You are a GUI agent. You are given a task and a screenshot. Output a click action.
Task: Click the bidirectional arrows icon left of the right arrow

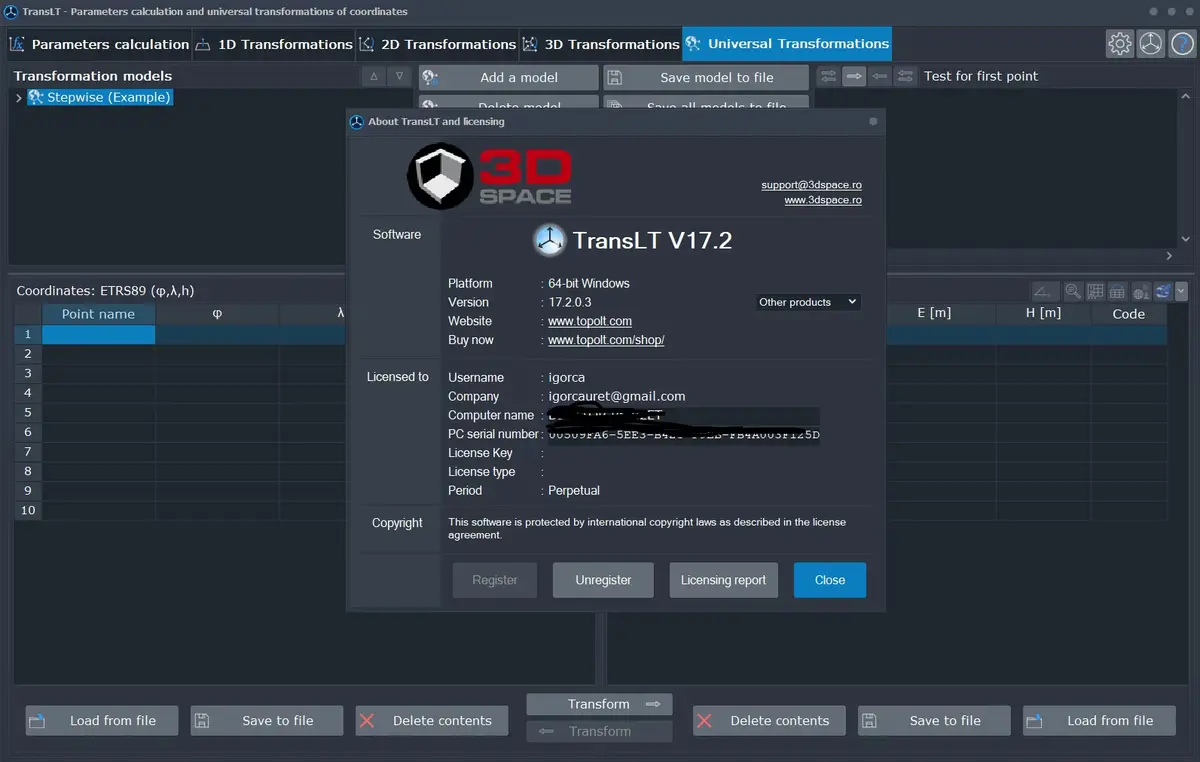(x=829, y=76)
